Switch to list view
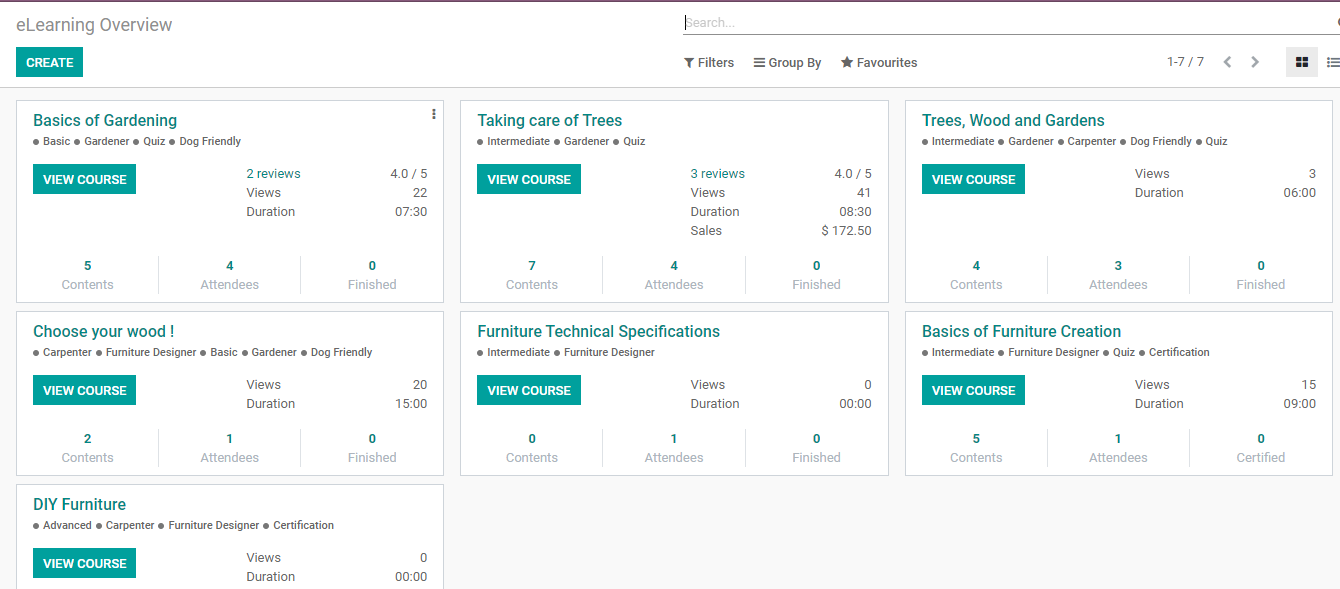The height and width of the screenshot is (589, 1340). [1332, 62]
